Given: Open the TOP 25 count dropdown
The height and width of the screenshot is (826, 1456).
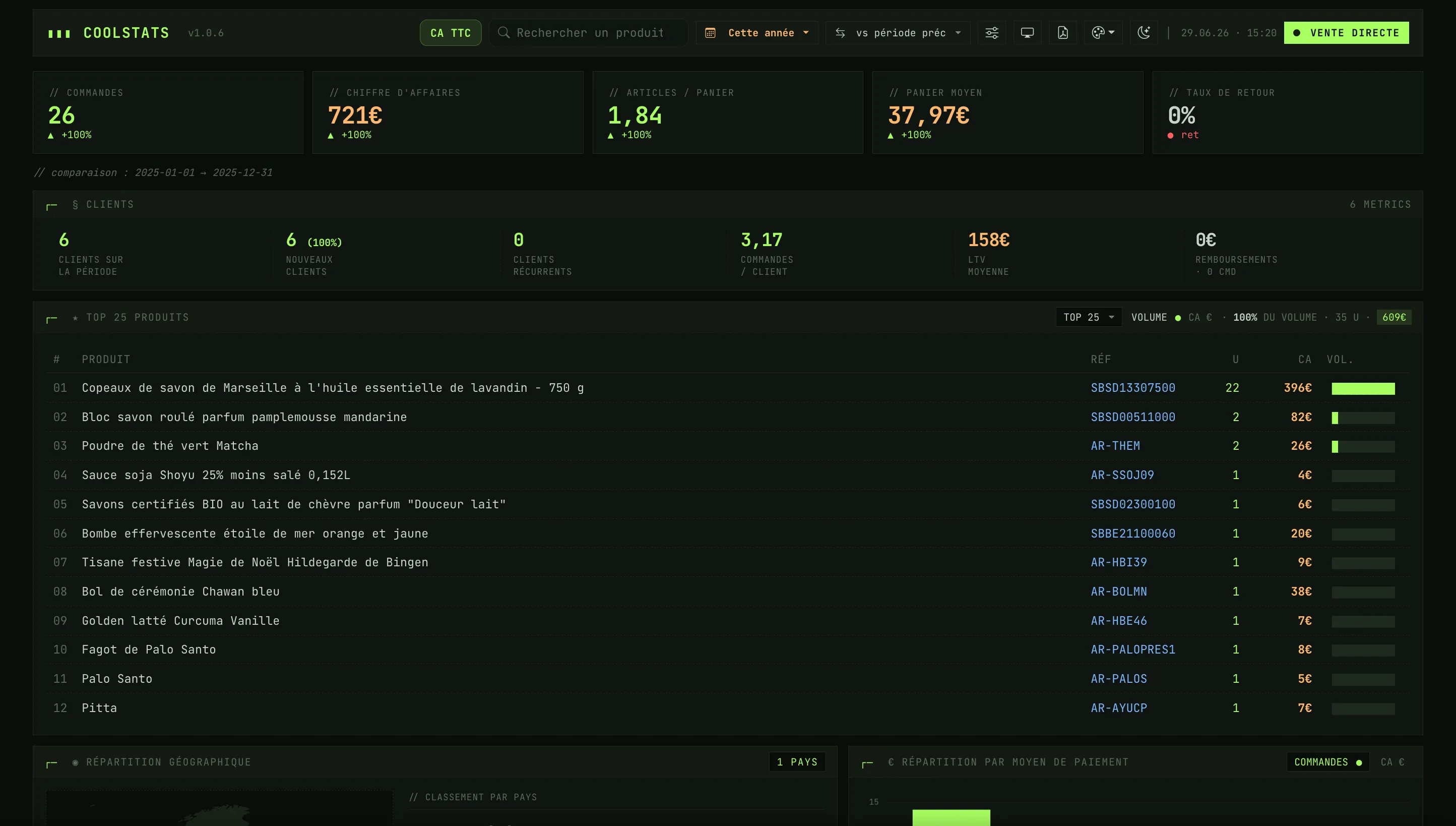Looking at the screenshot, I should coord(1089,317).
